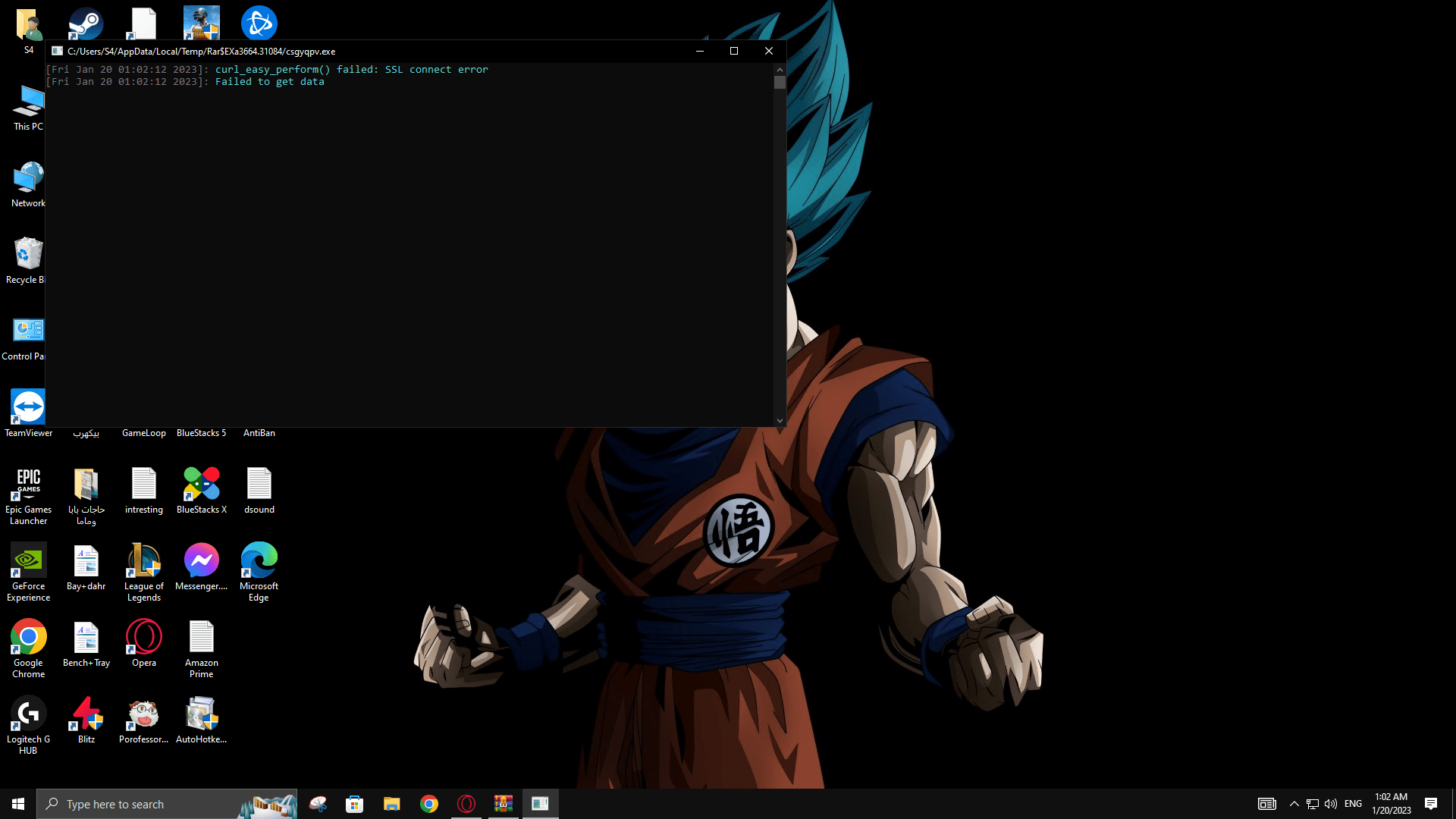The width and height of the screenshot is (1456, 819).
Task: Switch to the console app on taskbar
Action: click(540, 804)
